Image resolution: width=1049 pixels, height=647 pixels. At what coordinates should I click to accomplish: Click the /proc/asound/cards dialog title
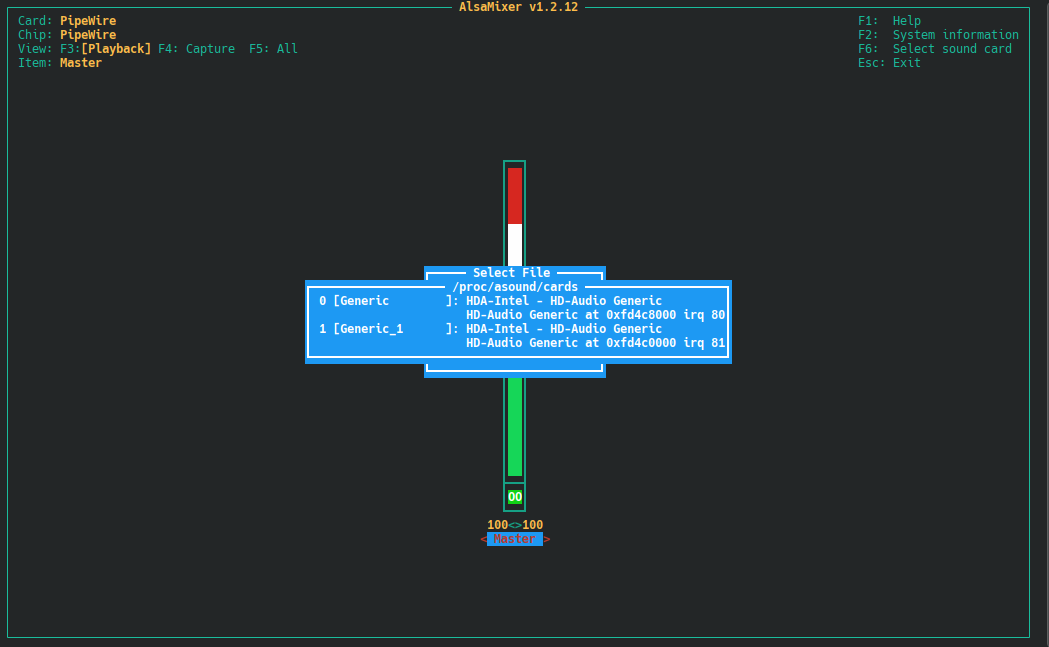point(515,287)
